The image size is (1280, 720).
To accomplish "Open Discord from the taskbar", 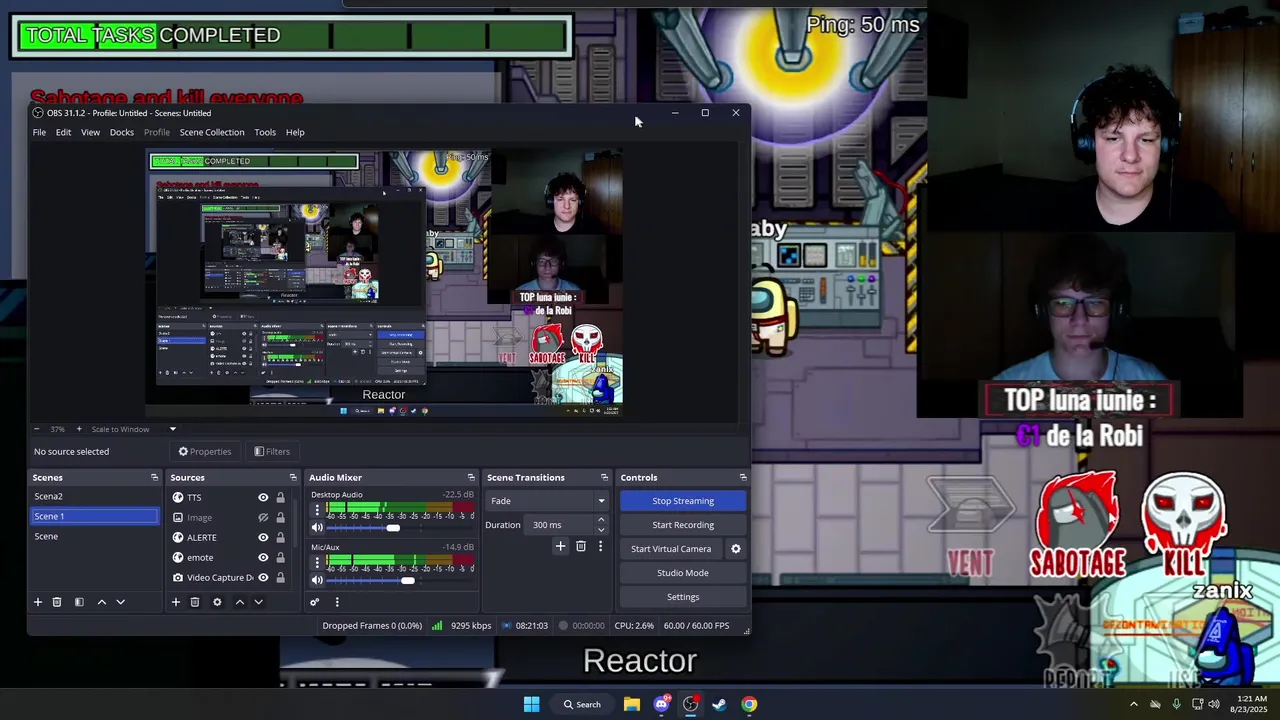I will point(661,704).
